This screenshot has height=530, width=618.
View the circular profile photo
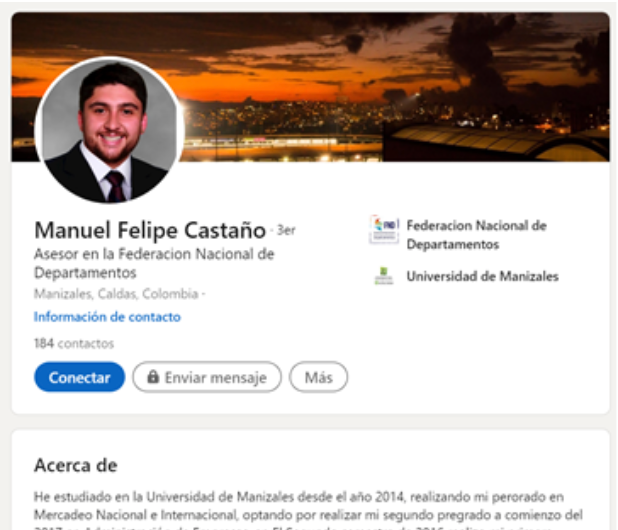(x=110, y=130)
